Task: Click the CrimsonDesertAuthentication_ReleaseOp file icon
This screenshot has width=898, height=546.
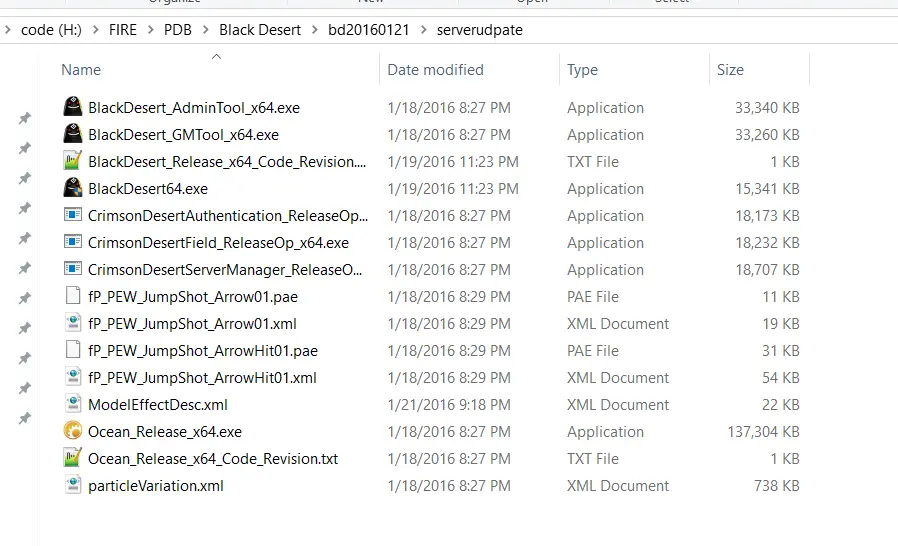Action: pyautogui.click(x=73, y=215)
